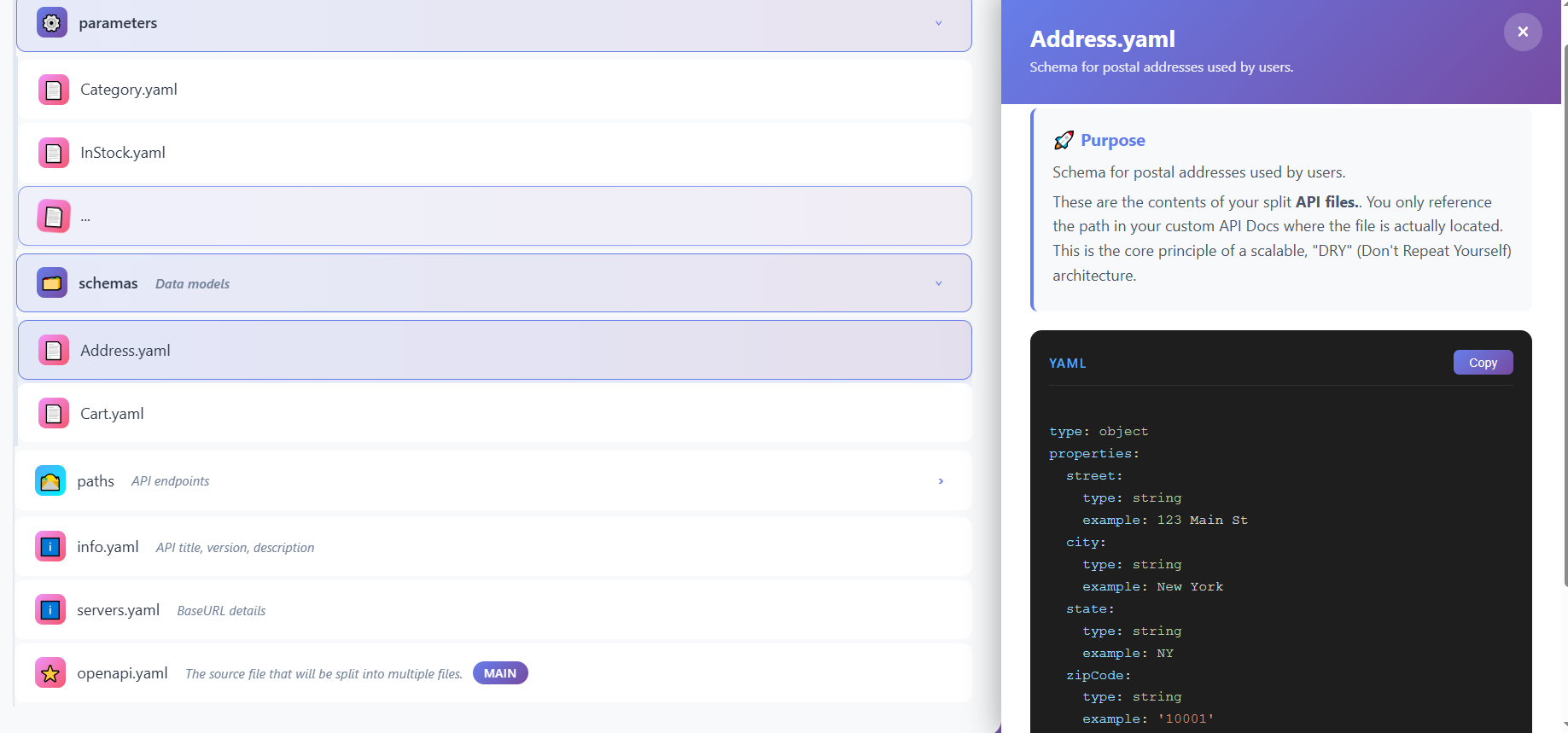Click the schemas folder icon
1568x733 pixels.
(52, 283)
